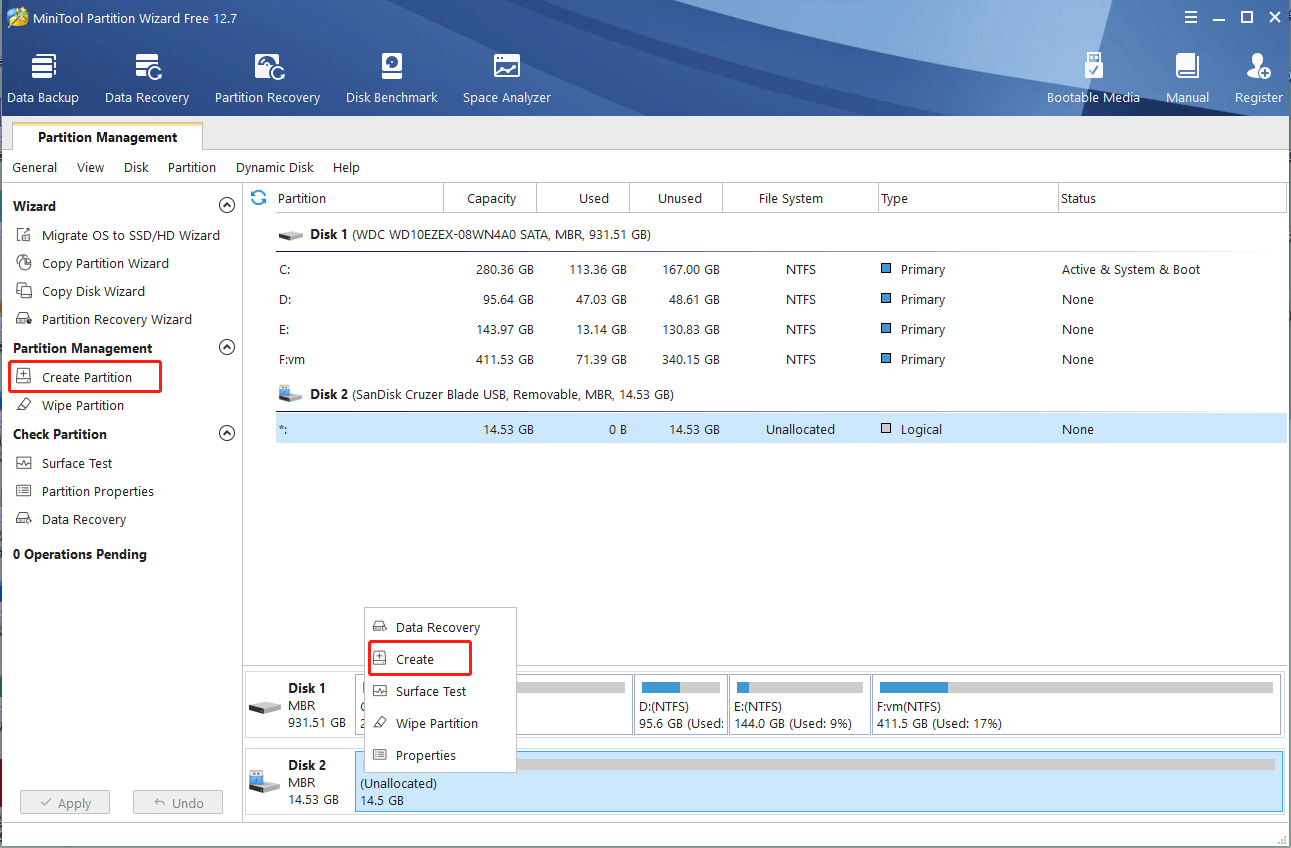Open the Data Backup tool
Image resolution: width=1291 pixels, height=848 pixels.
(43, 79)
